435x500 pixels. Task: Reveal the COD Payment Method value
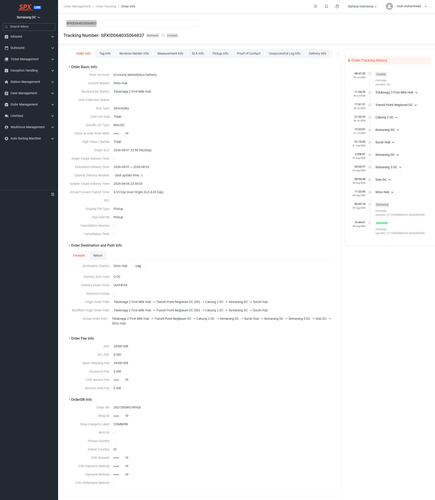coord(127,466)
